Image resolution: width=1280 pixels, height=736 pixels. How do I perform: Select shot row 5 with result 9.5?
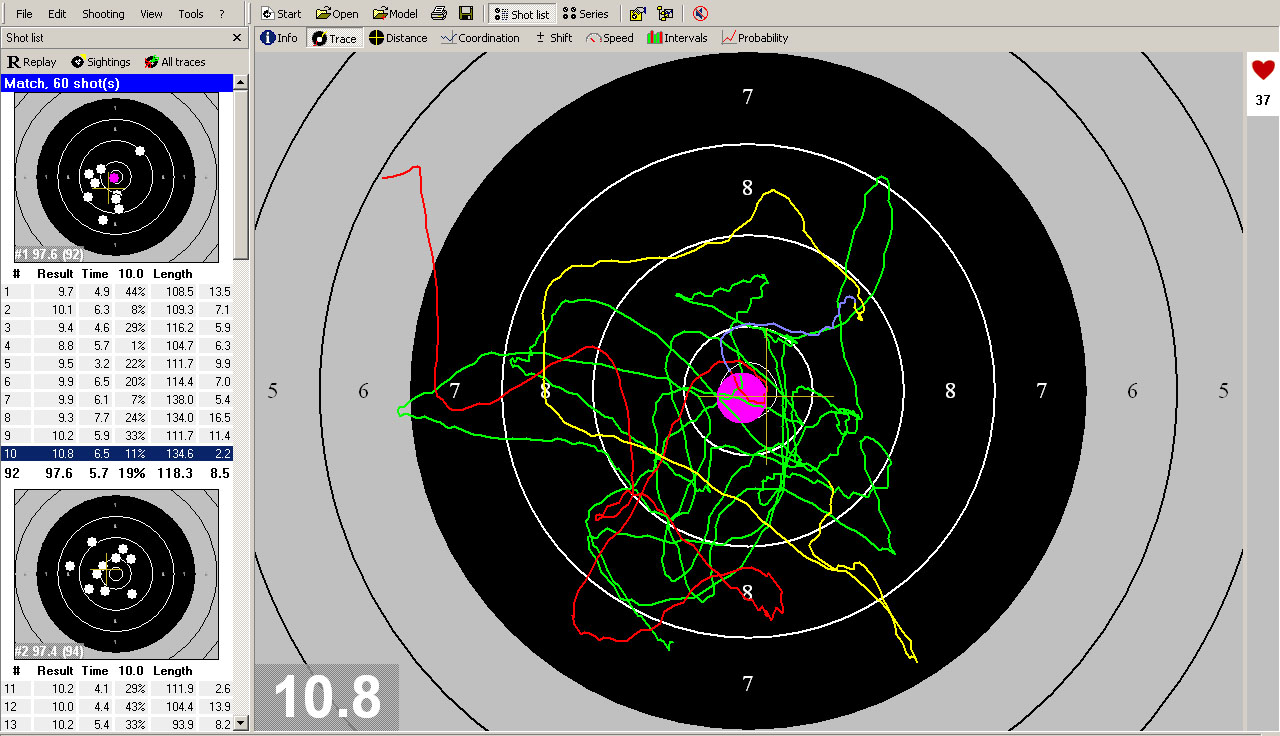(116, 364)
